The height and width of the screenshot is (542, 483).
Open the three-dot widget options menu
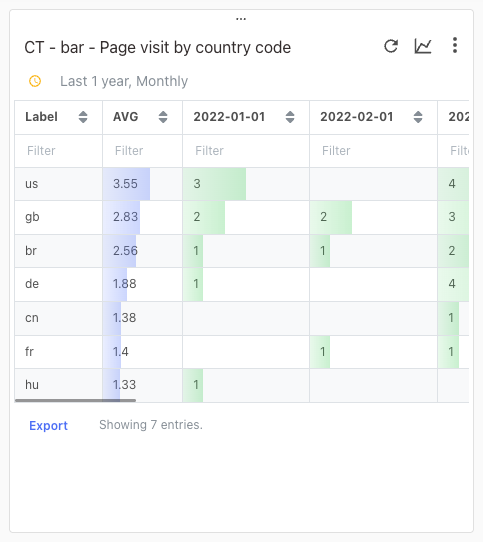click(x=455, y=45)
